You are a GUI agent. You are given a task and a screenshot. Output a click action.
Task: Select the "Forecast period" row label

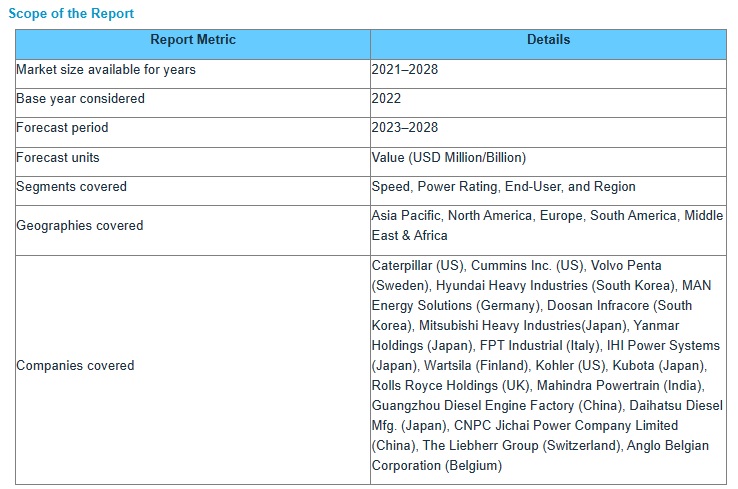[62, 128]
